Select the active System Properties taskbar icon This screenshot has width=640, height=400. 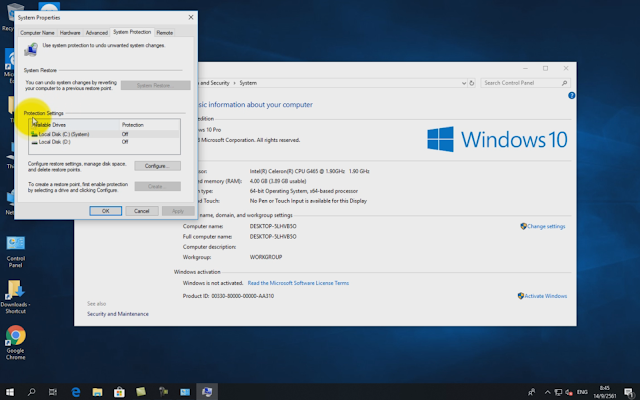coord(207,392)
